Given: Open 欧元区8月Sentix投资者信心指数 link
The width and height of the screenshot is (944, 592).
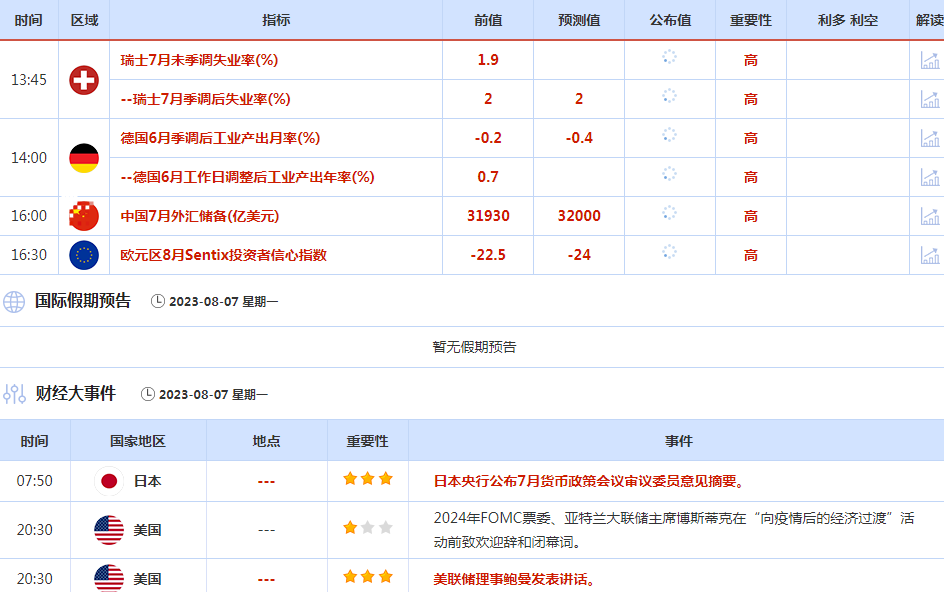Looking at the screenshot, I should [x=223, y=255].
